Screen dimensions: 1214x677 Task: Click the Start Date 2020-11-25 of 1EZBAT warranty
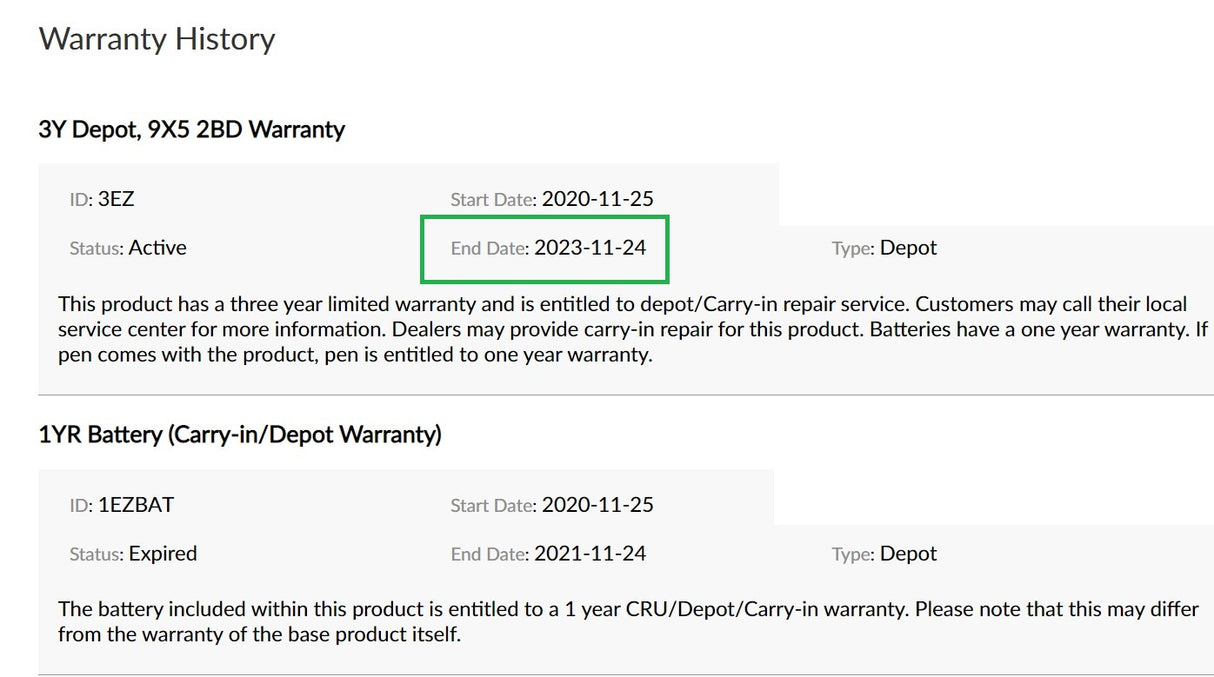coord(598,505)
